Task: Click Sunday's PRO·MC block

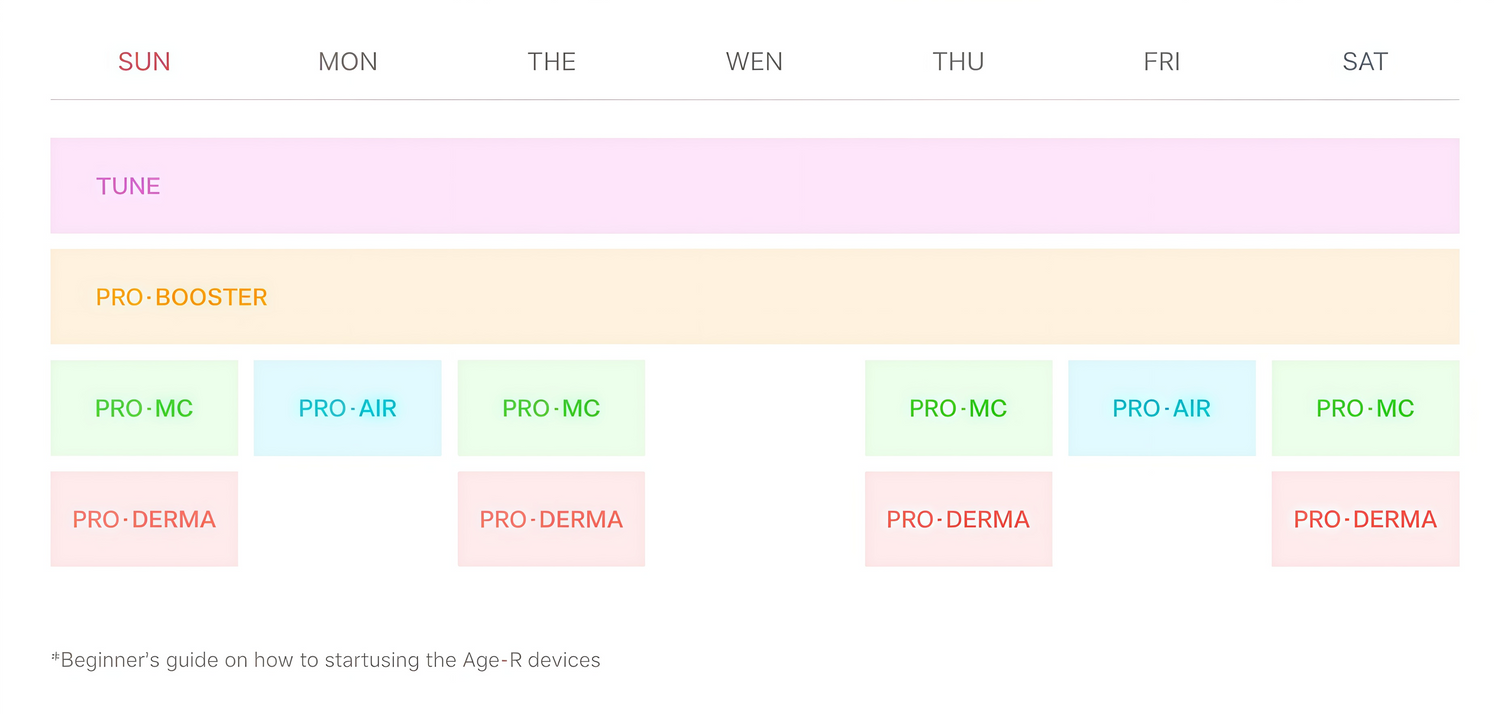Action: (144, 408)
